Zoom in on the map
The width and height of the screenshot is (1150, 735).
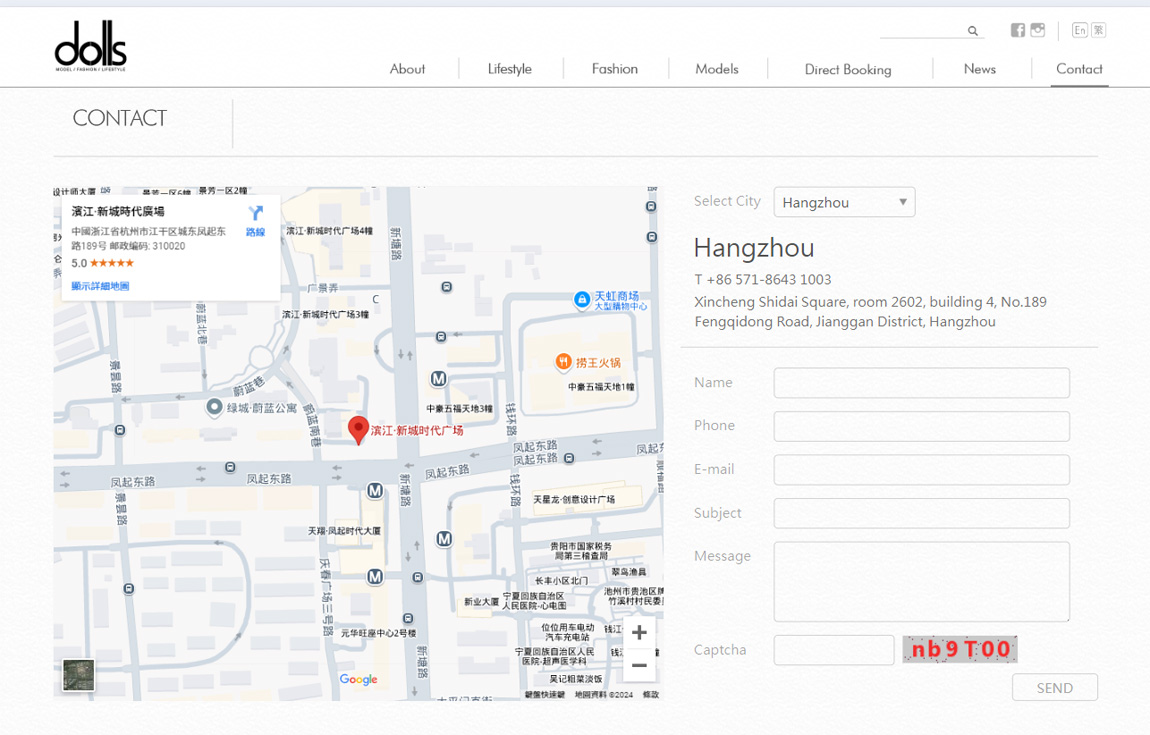(x=639, y=632)
